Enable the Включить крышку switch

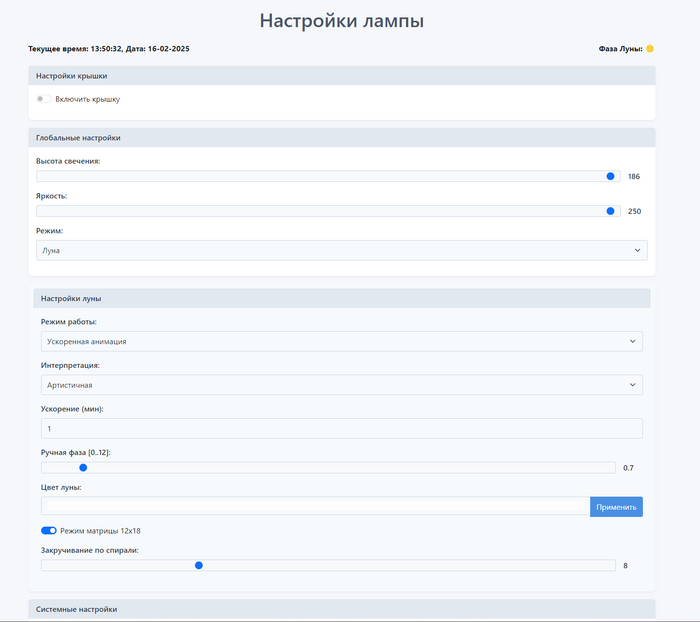coord(43,99)
